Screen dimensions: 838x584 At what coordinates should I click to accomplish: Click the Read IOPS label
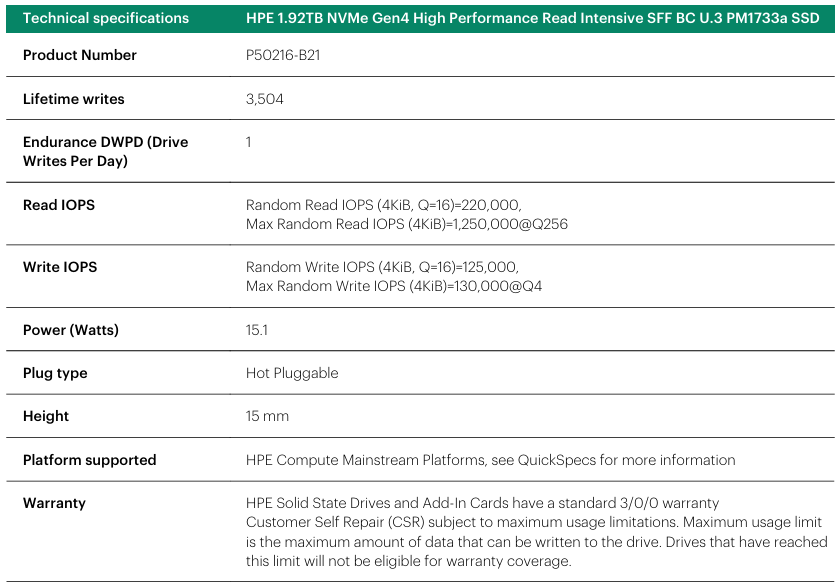pos(59,205)
